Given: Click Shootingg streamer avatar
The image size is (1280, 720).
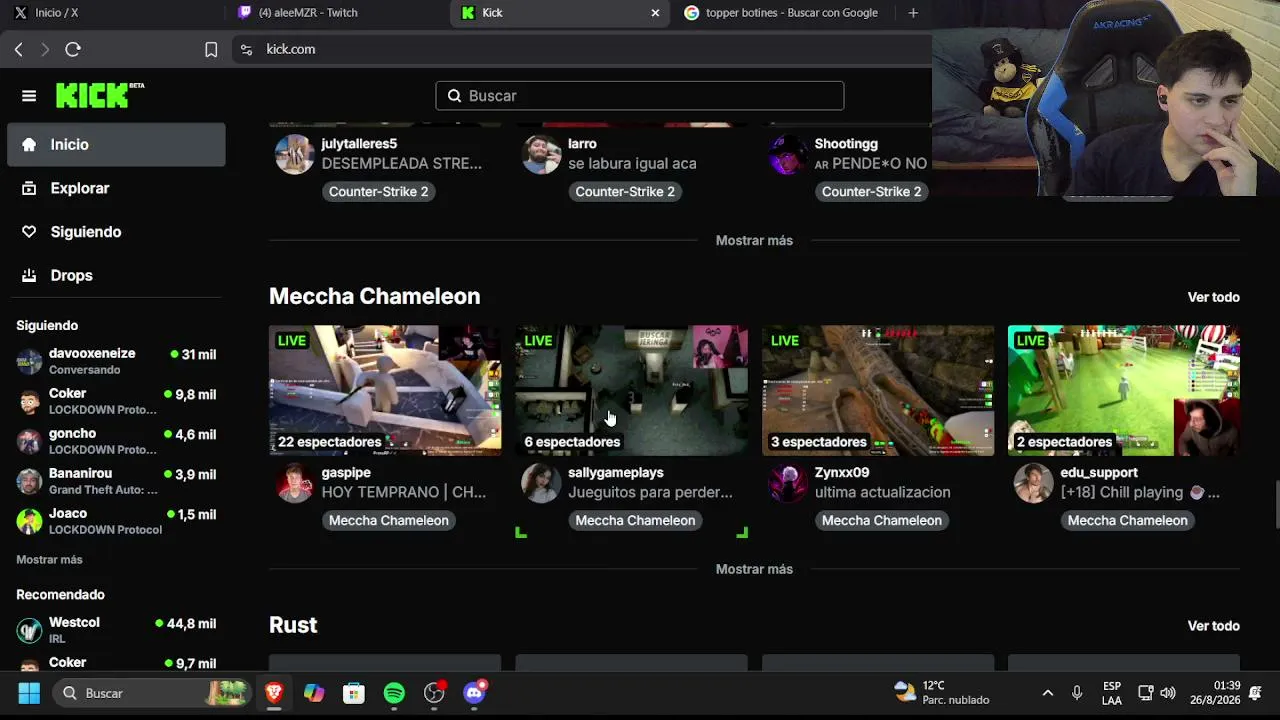Looking at the screenshot, I should [787, 155].
